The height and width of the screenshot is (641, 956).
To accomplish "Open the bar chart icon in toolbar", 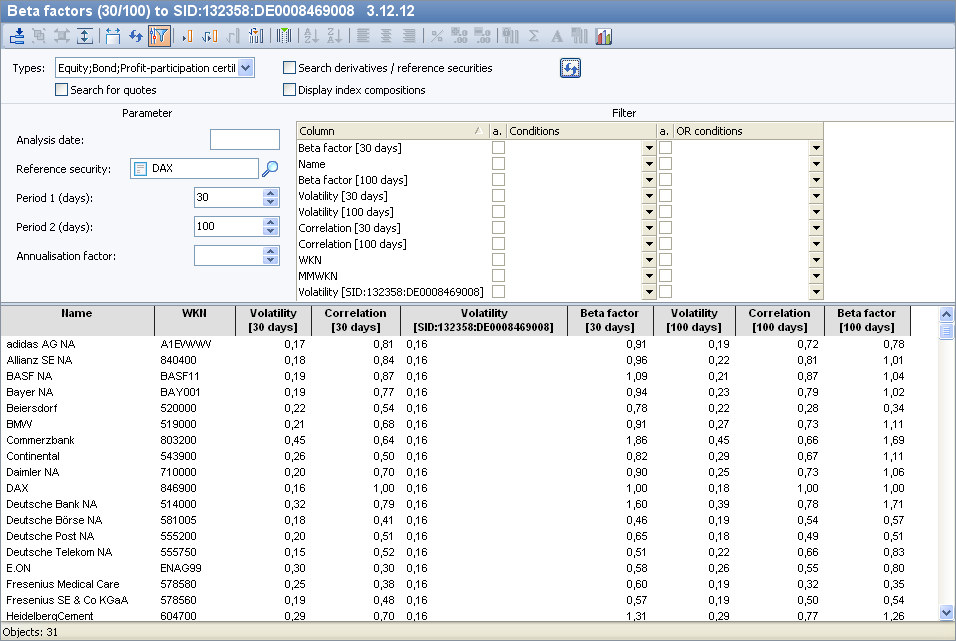I will coord(603,36).
